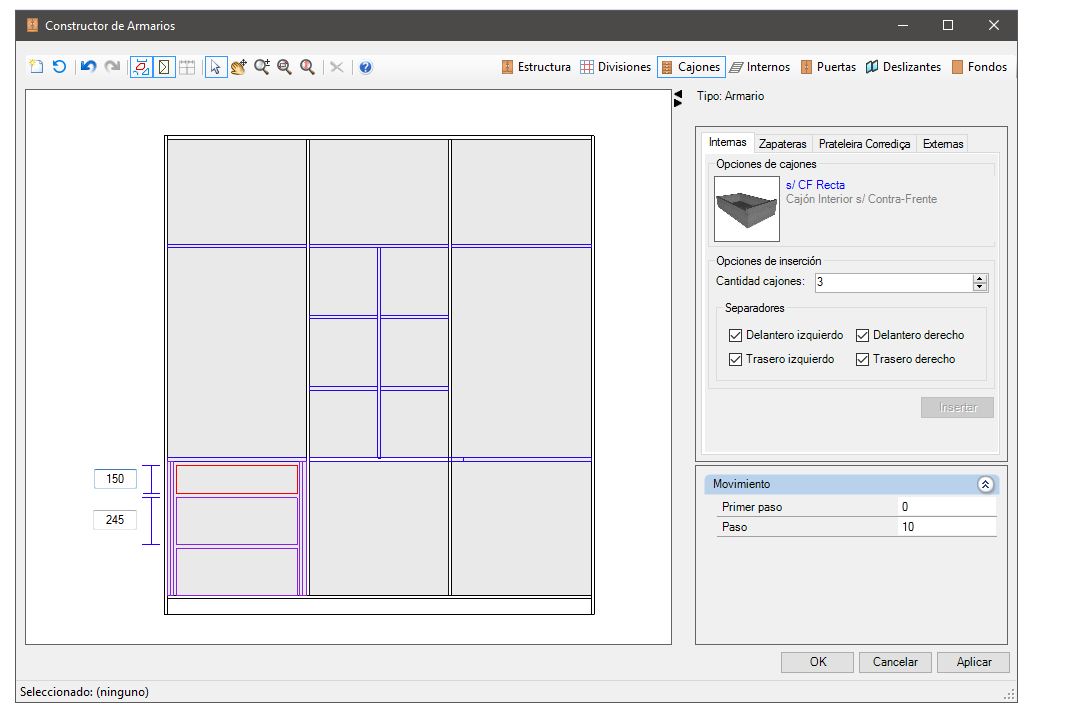Open the Divisiones section

pos(616,67)
